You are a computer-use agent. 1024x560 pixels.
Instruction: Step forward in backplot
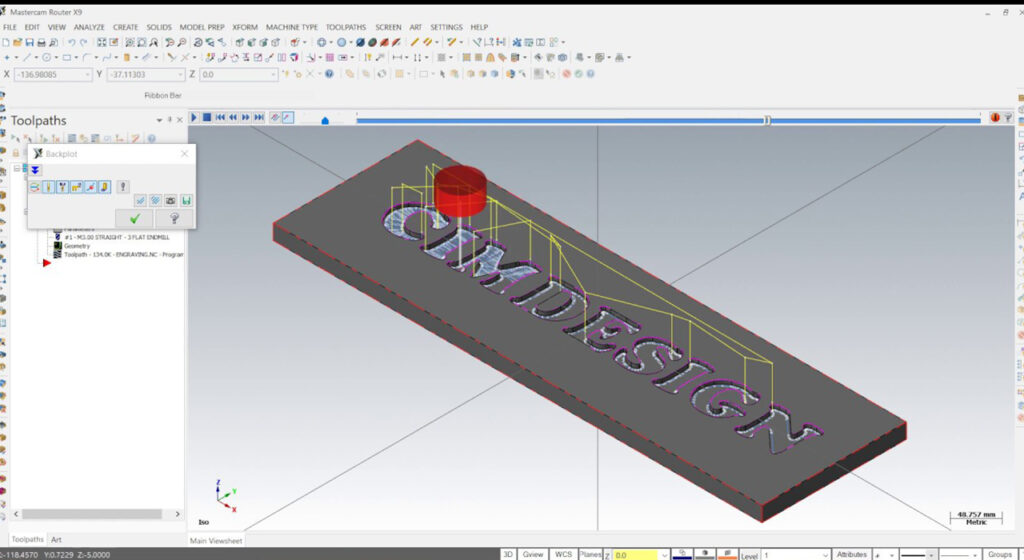(x=246, y=117)
